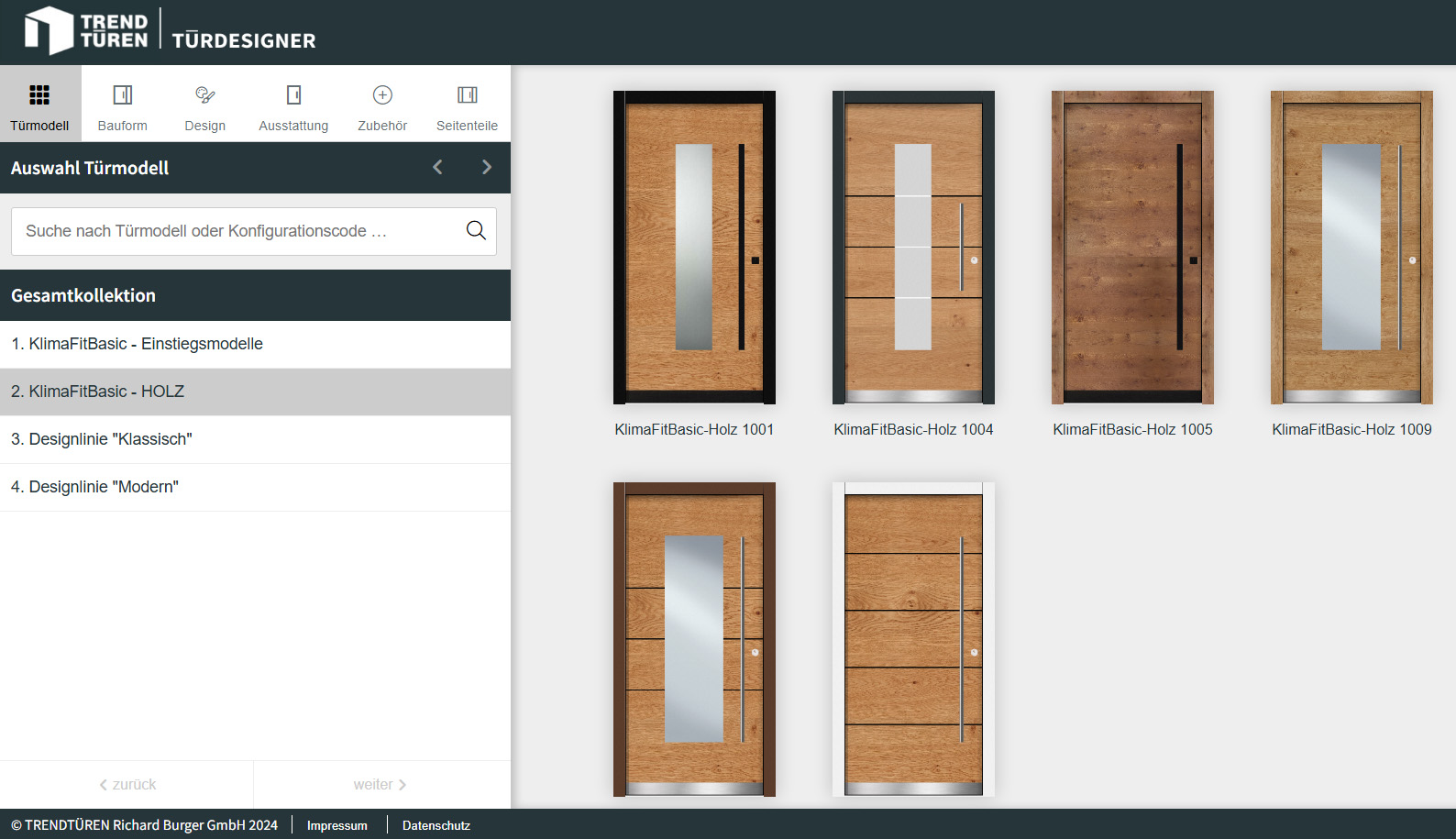Open the Design palette icon
Screen dimensions: 1456x839
204,95
